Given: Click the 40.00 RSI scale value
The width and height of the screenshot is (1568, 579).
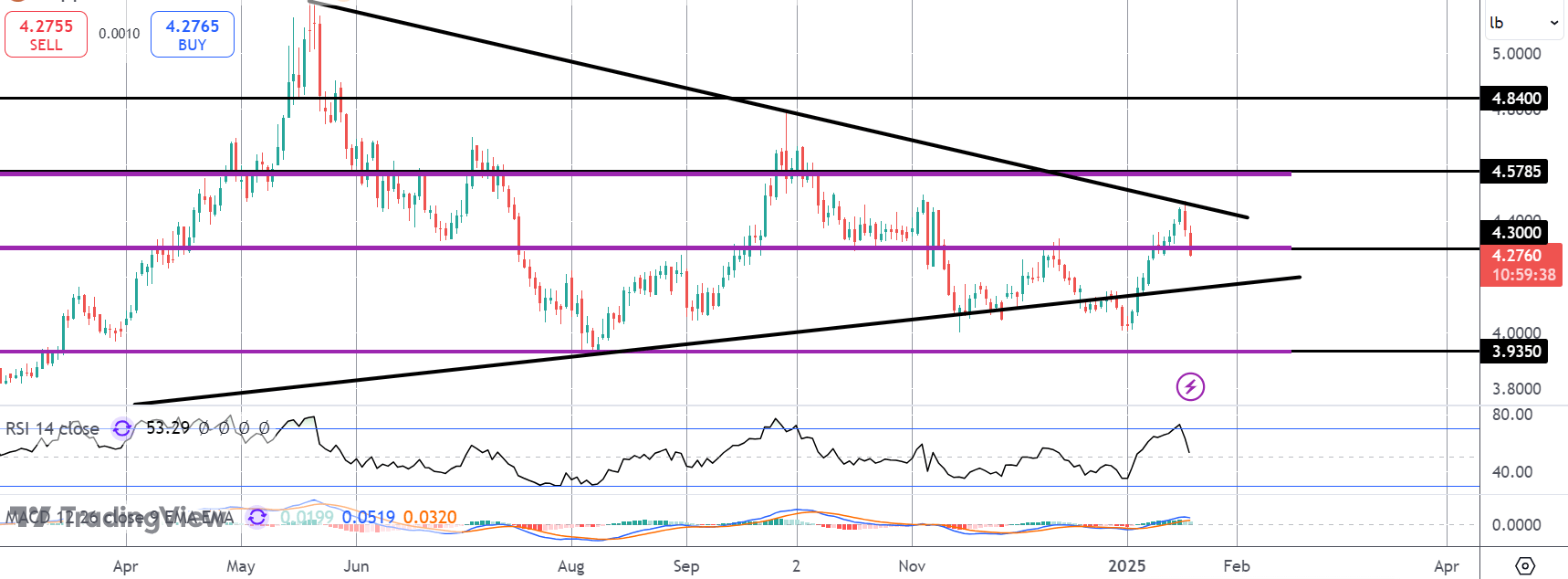Looking at the screenshot, I should coord(1512,472).
